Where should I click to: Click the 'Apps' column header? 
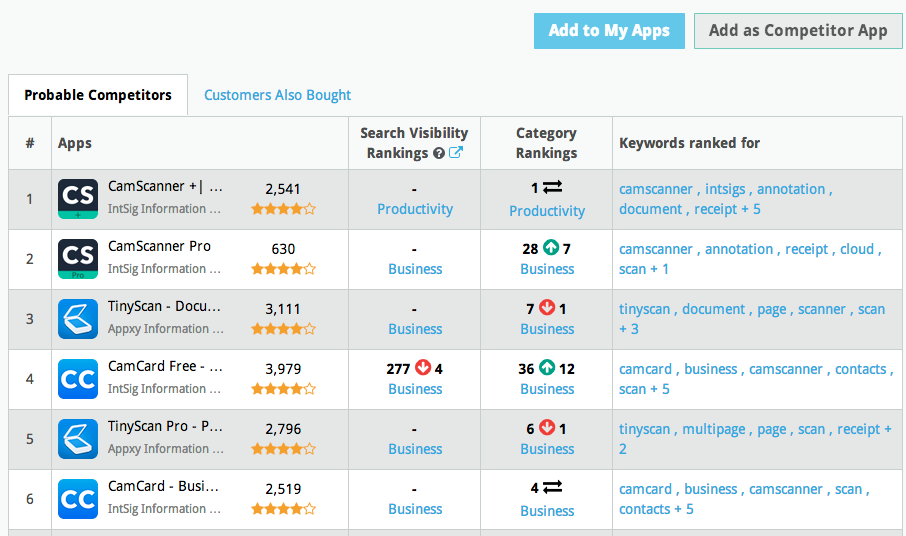tap(75, 144)
